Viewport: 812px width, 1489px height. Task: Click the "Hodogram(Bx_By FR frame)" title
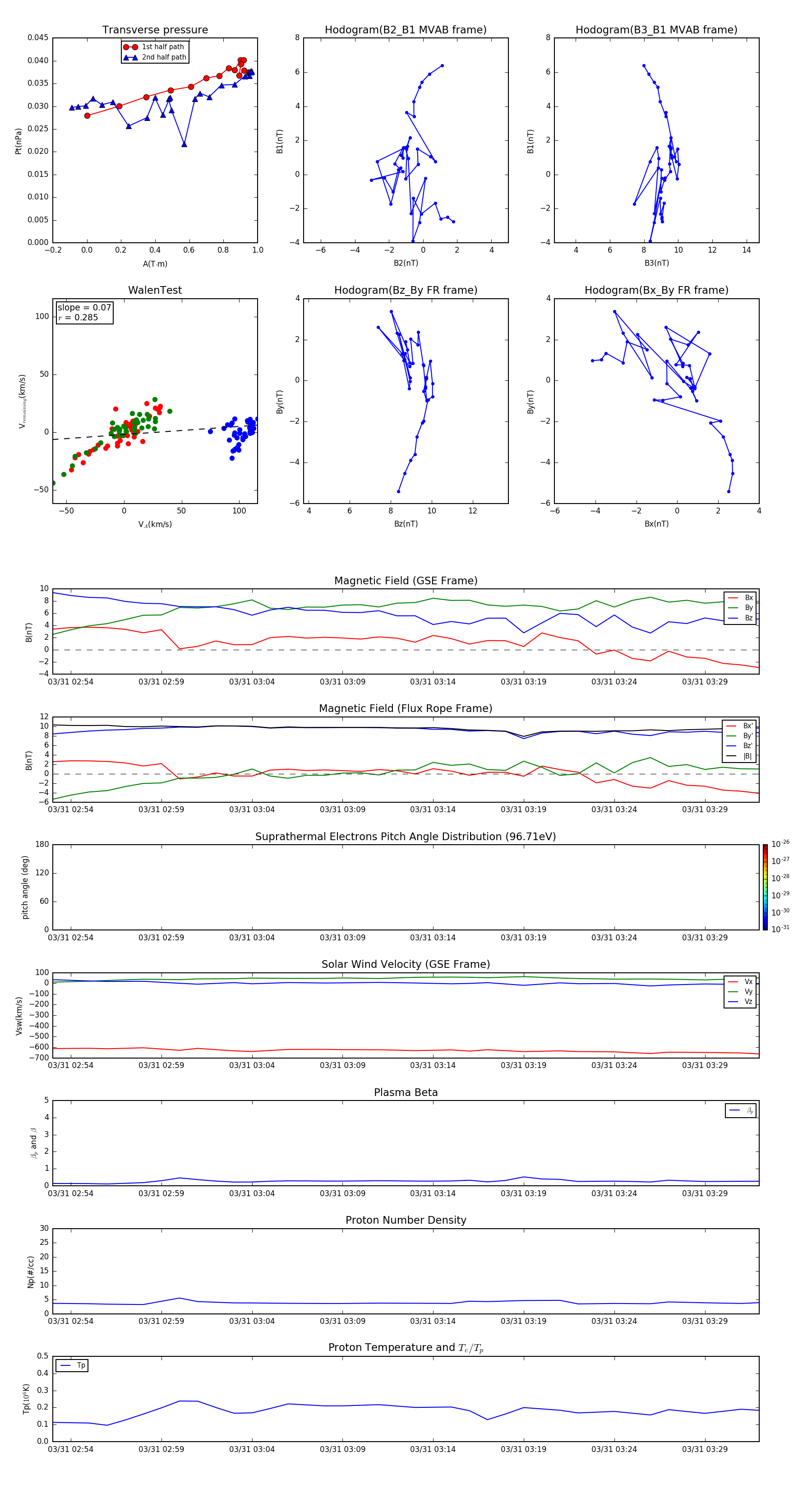click(x=656, y=290)
